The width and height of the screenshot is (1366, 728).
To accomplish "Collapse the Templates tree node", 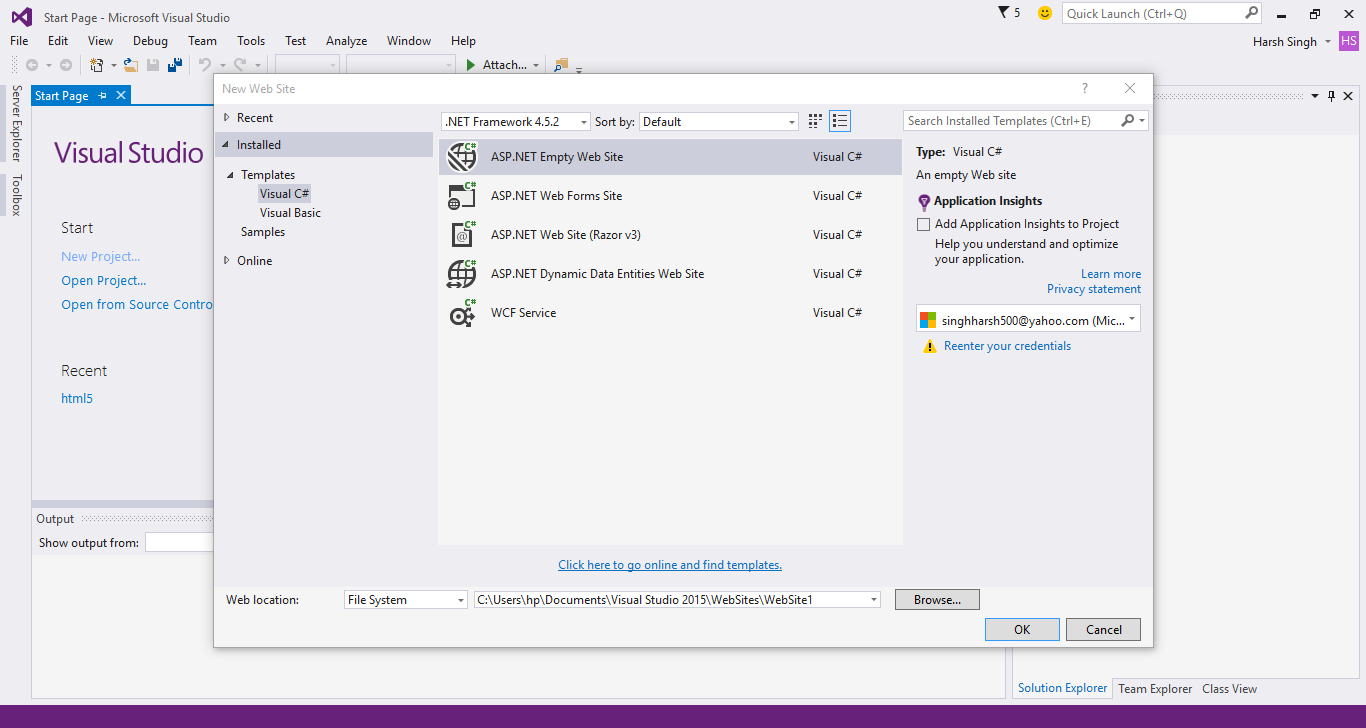I will (231, 175).
